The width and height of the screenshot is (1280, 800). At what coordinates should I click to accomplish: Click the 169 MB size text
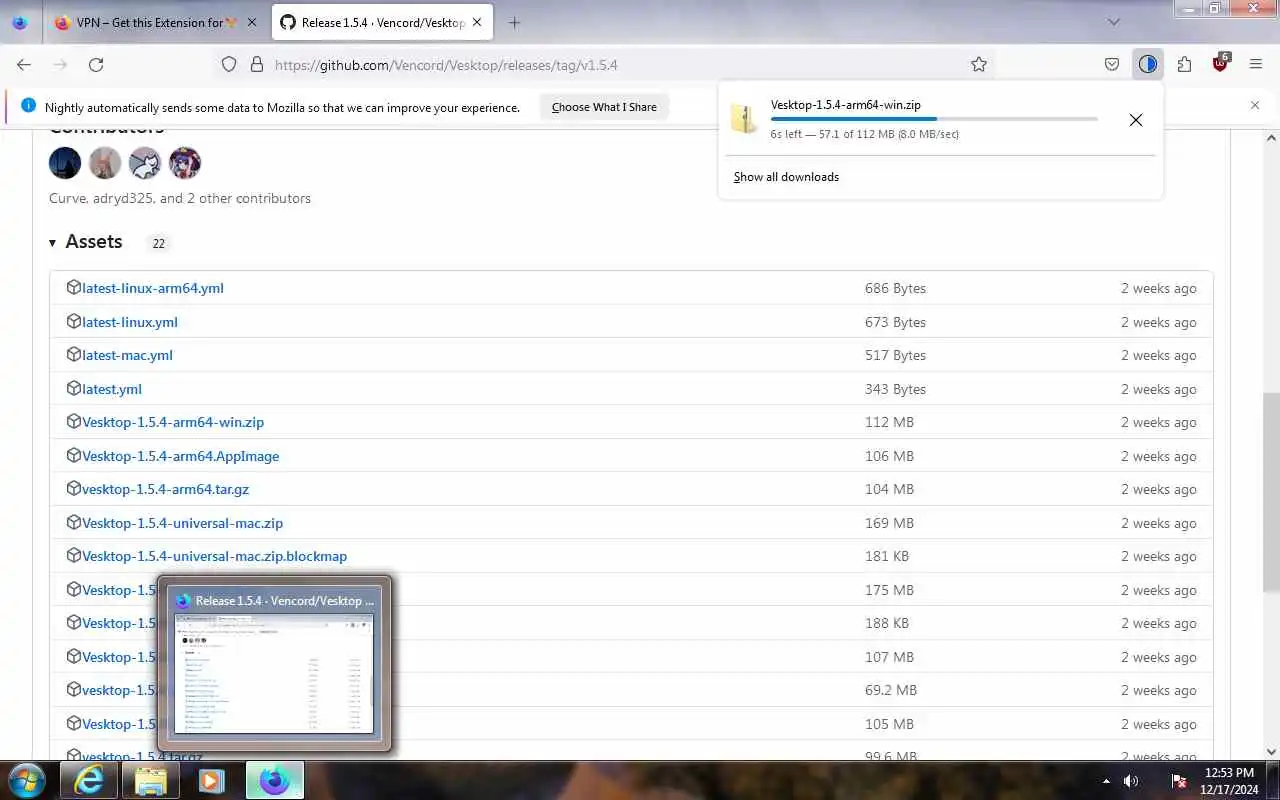point(889,523)
